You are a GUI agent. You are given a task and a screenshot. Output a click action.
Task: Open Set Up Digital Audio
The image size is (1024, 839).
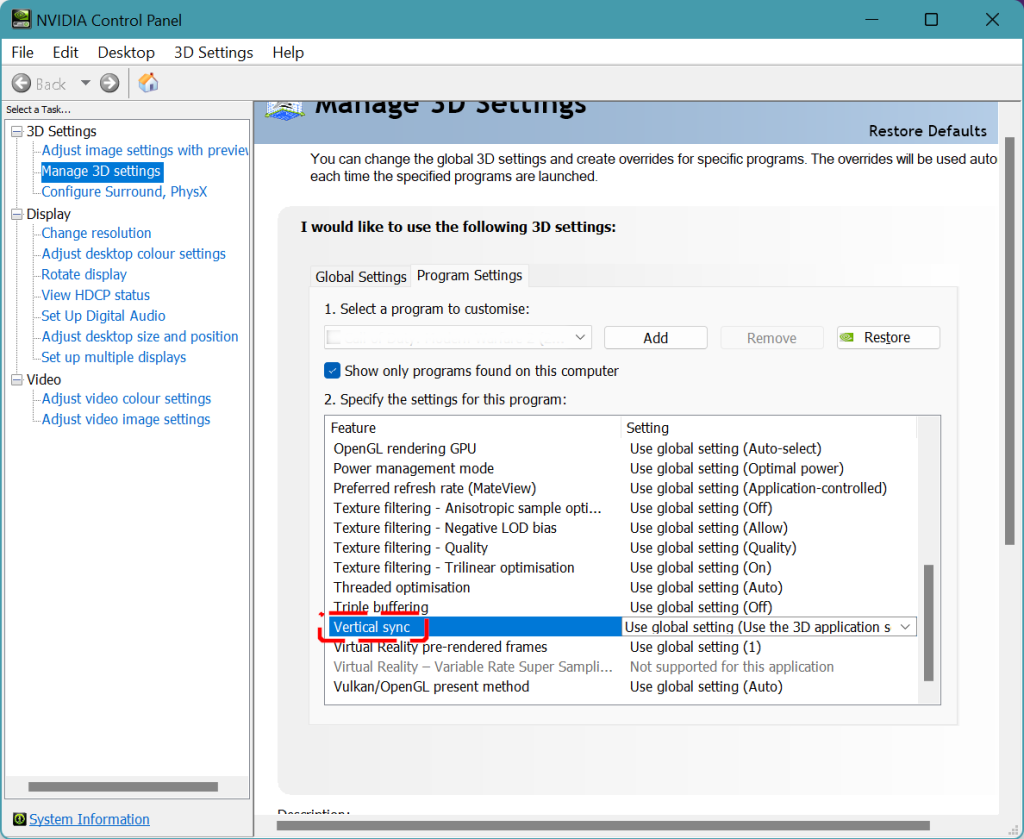pyautogui.click(x=103, y=315)
